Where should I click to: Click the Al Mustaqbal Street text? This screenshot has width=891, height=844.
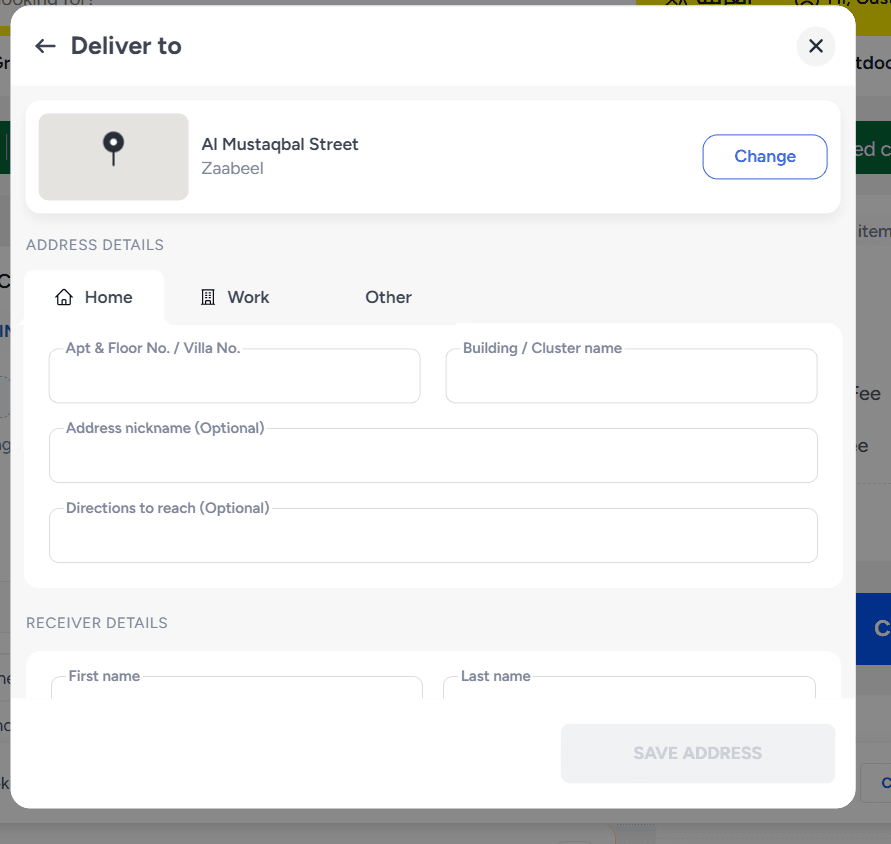point(280,144)
